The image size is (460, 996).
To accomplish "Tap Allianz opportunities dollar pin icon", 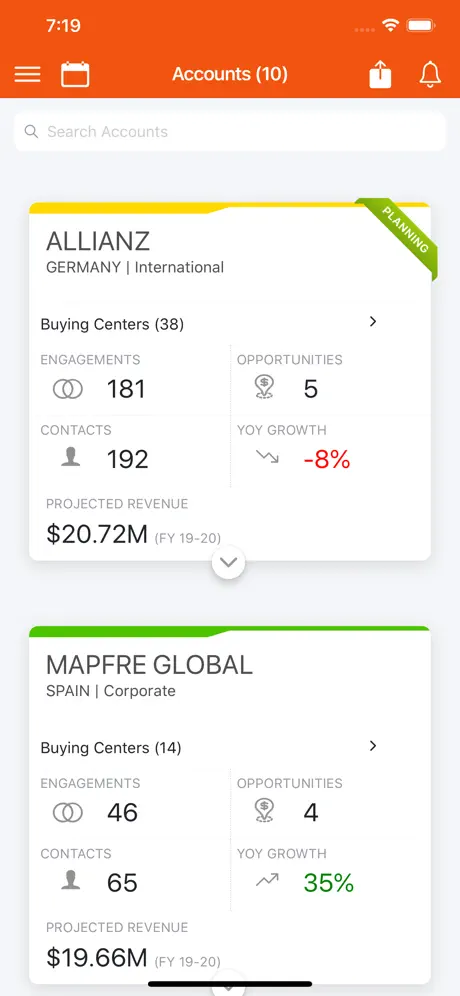I will pyautogui.click(x=264, y=387).
